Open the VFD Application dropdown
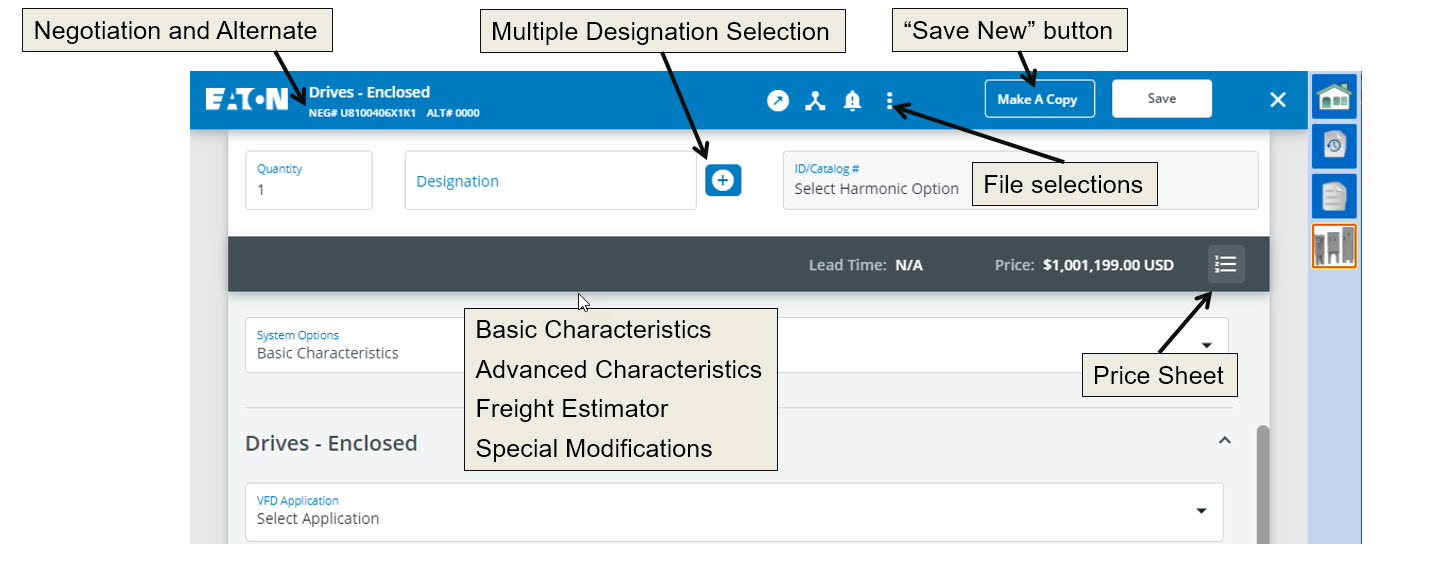This screenshot has height=573, width=1452. 734,511
